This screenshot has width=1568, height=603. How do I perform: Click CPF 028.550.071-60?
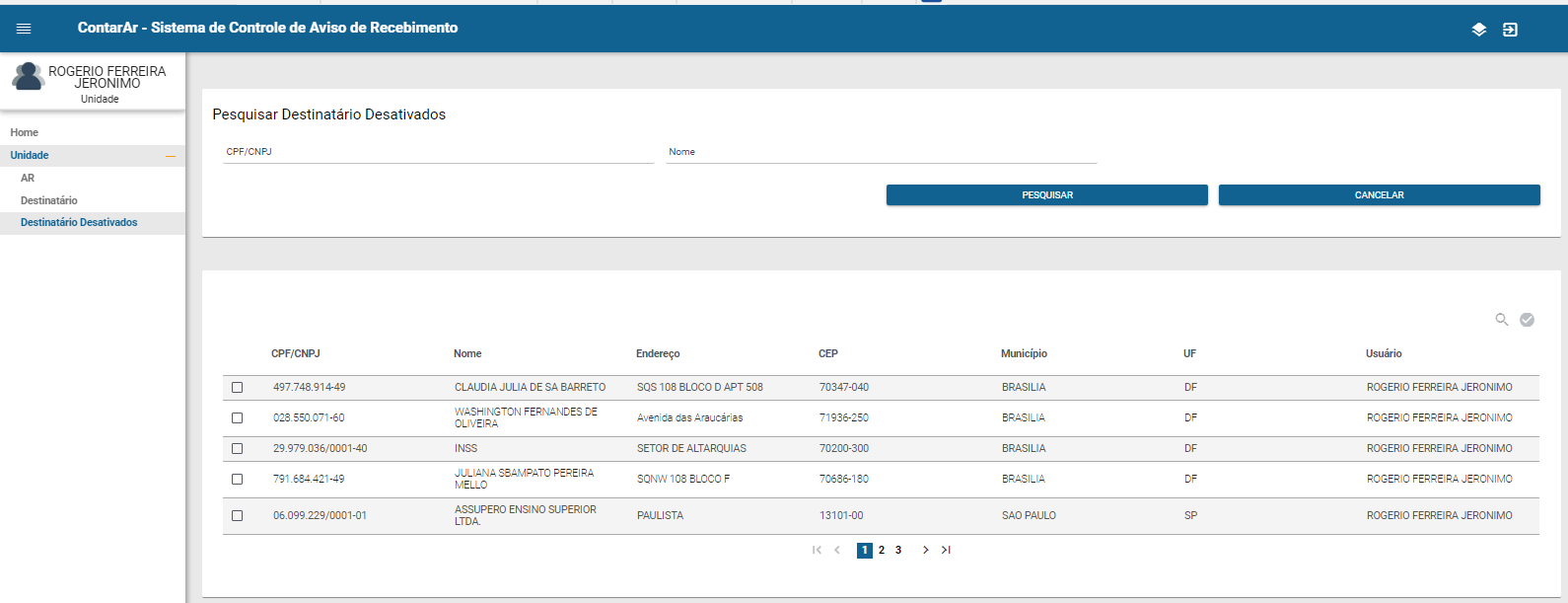(309, 418)
